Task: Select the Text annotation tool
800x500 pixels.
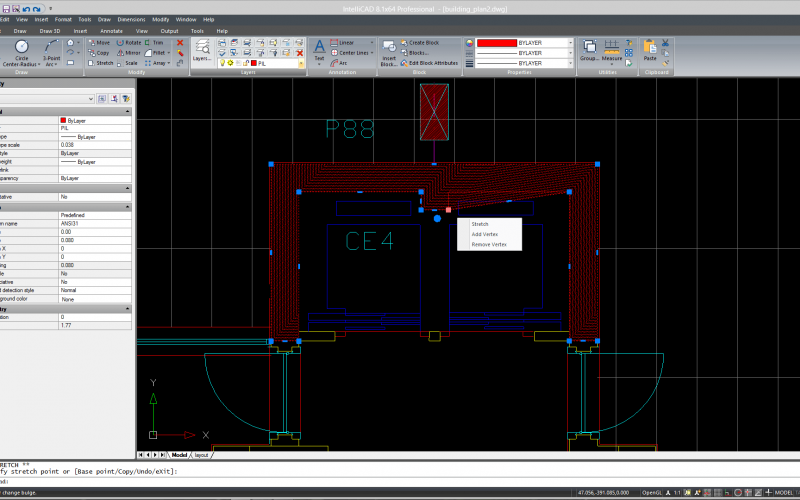Action: pyautogui.click(x=319, y=48)
